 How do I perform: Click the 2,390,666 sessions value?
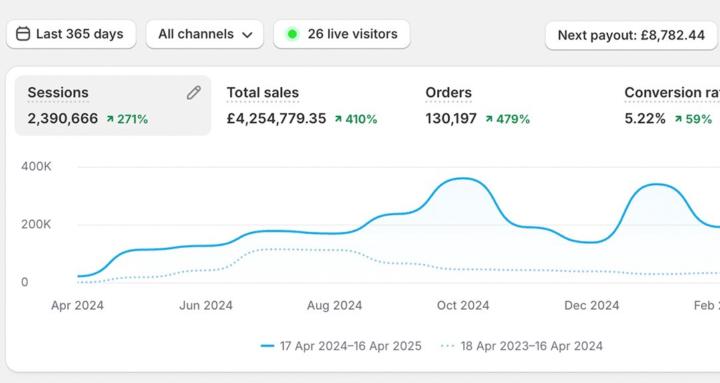(x=63, y=118)
